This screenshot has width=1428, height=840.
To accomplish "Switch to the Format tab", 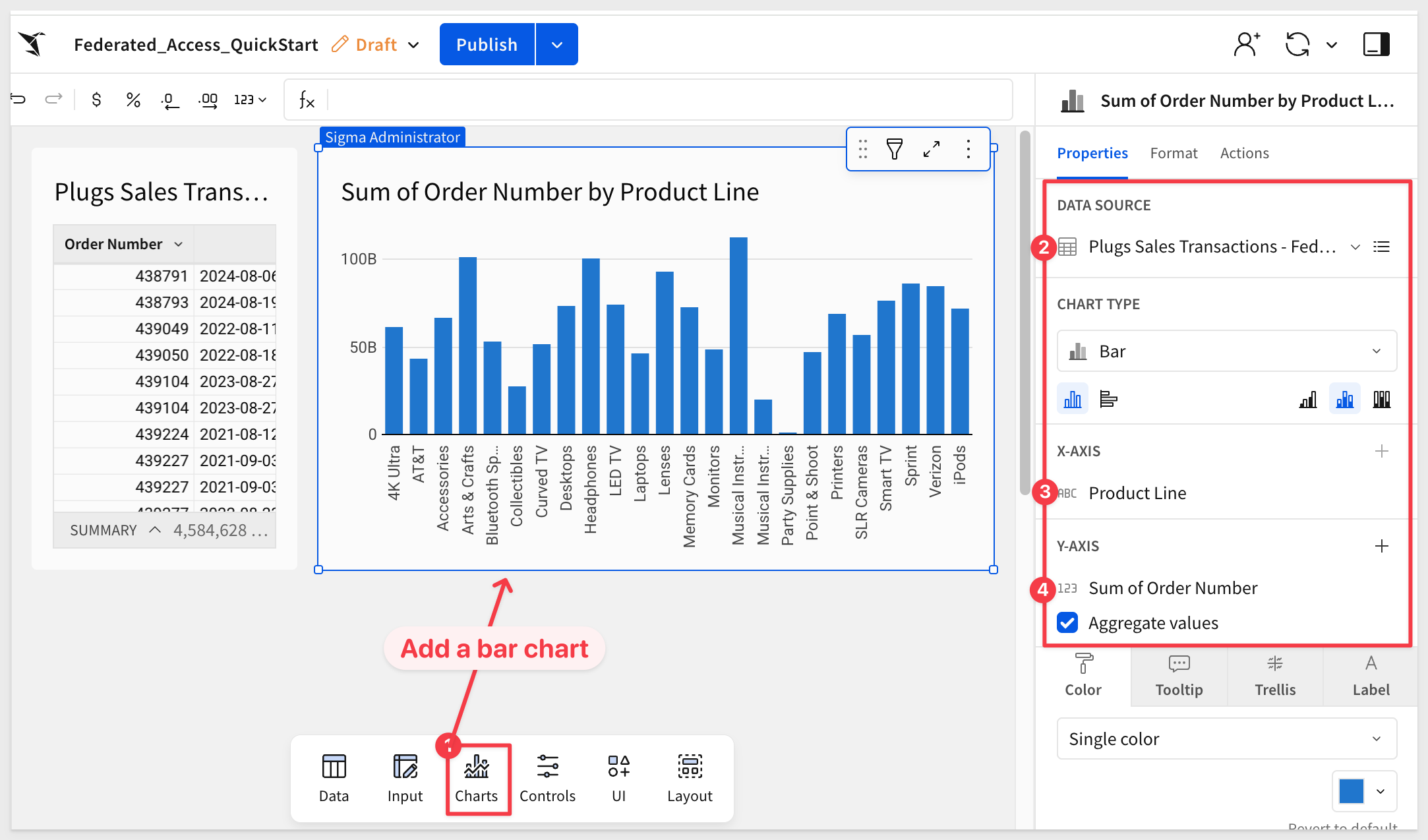I will pos(1174,153).
